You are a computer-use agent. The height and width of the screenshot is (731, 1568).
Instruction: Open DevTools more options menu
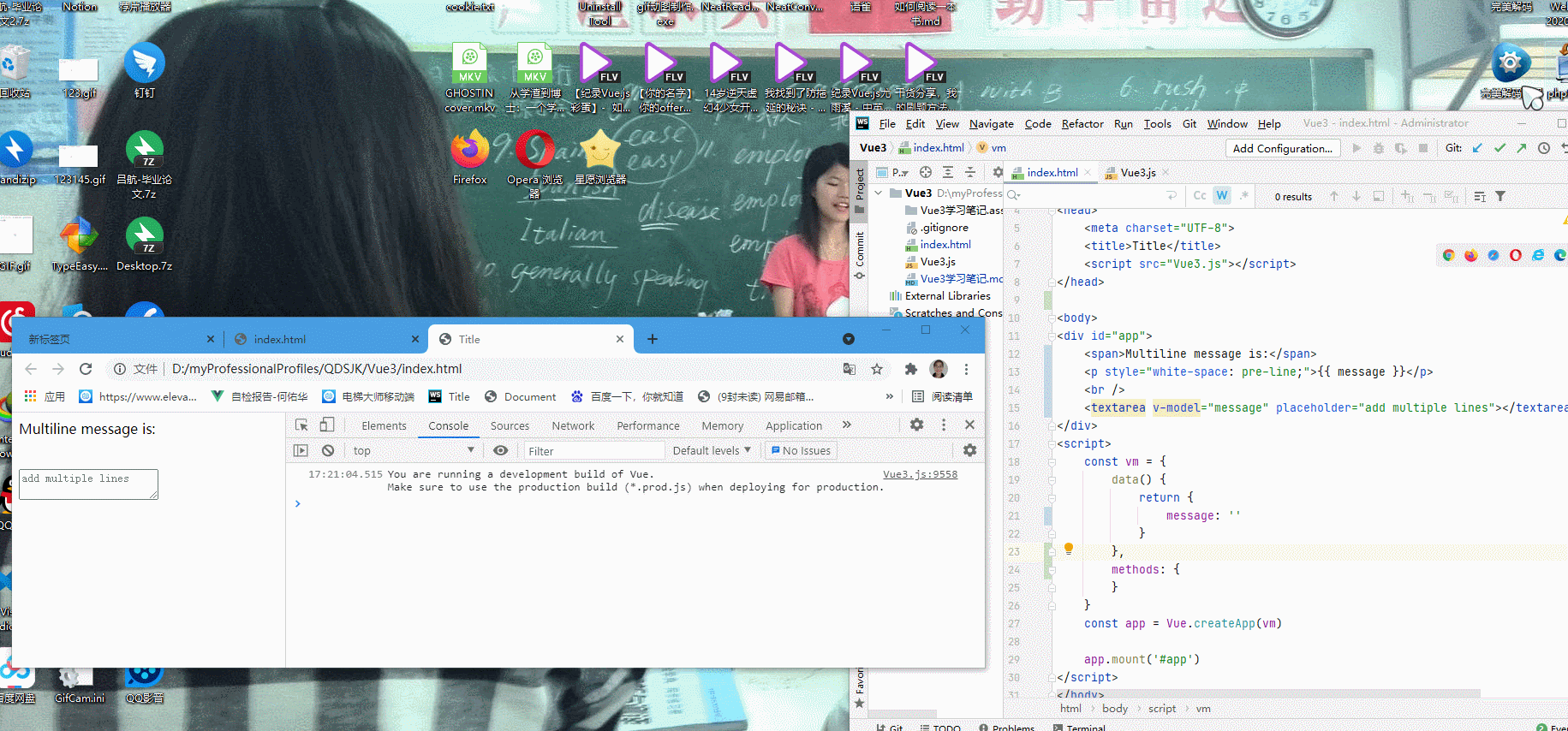[x=944, y=425]
